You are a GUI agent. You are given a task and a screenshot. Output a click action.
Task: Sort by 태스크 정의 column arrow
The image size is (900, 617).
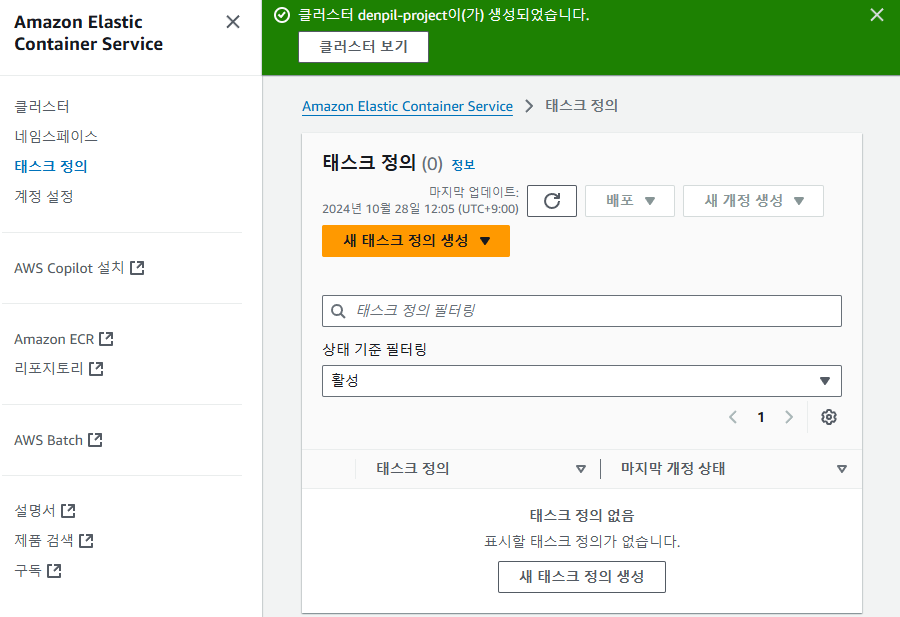pos(581,469)
